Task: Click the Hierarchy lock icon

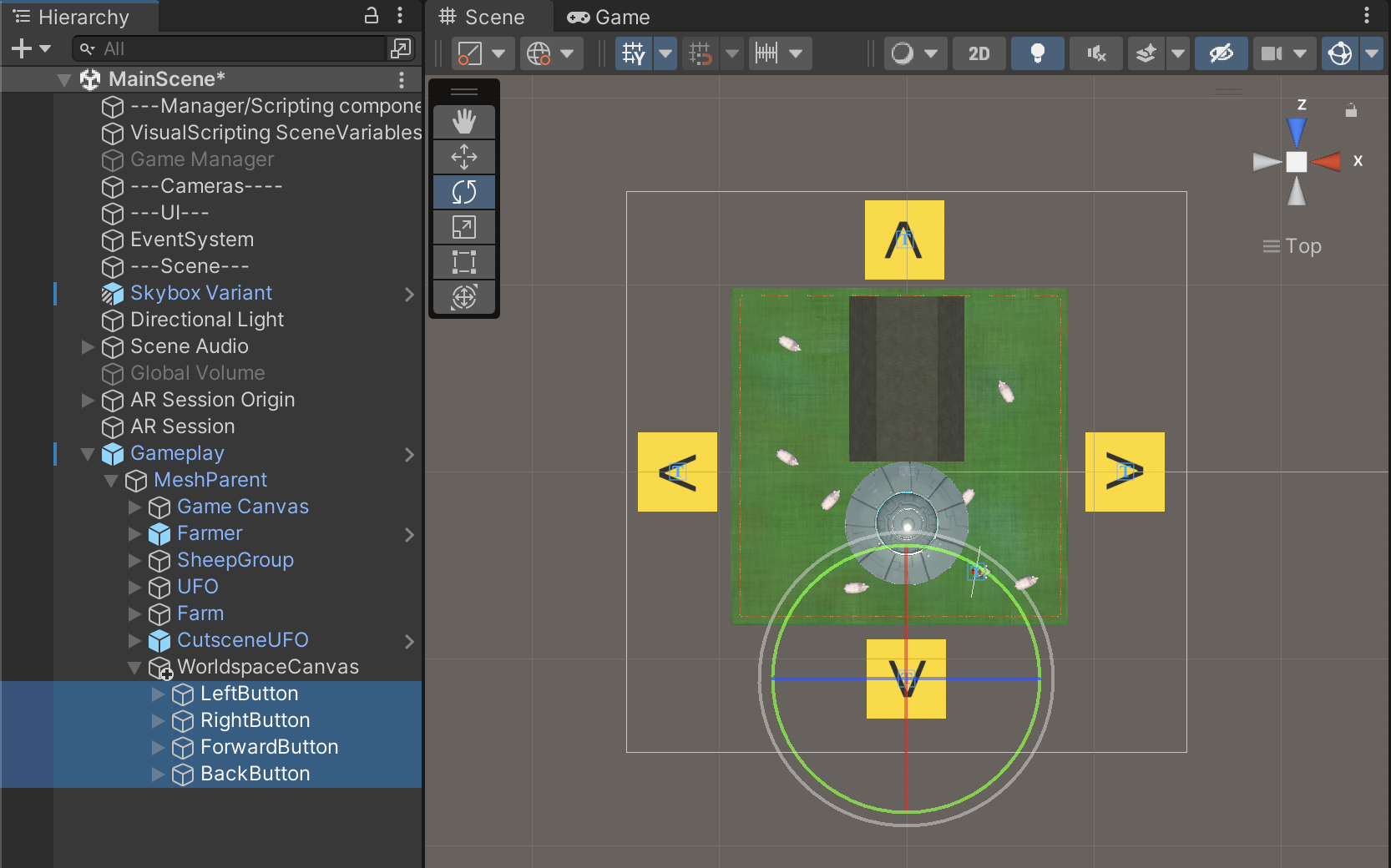Action: pos(372,15)
